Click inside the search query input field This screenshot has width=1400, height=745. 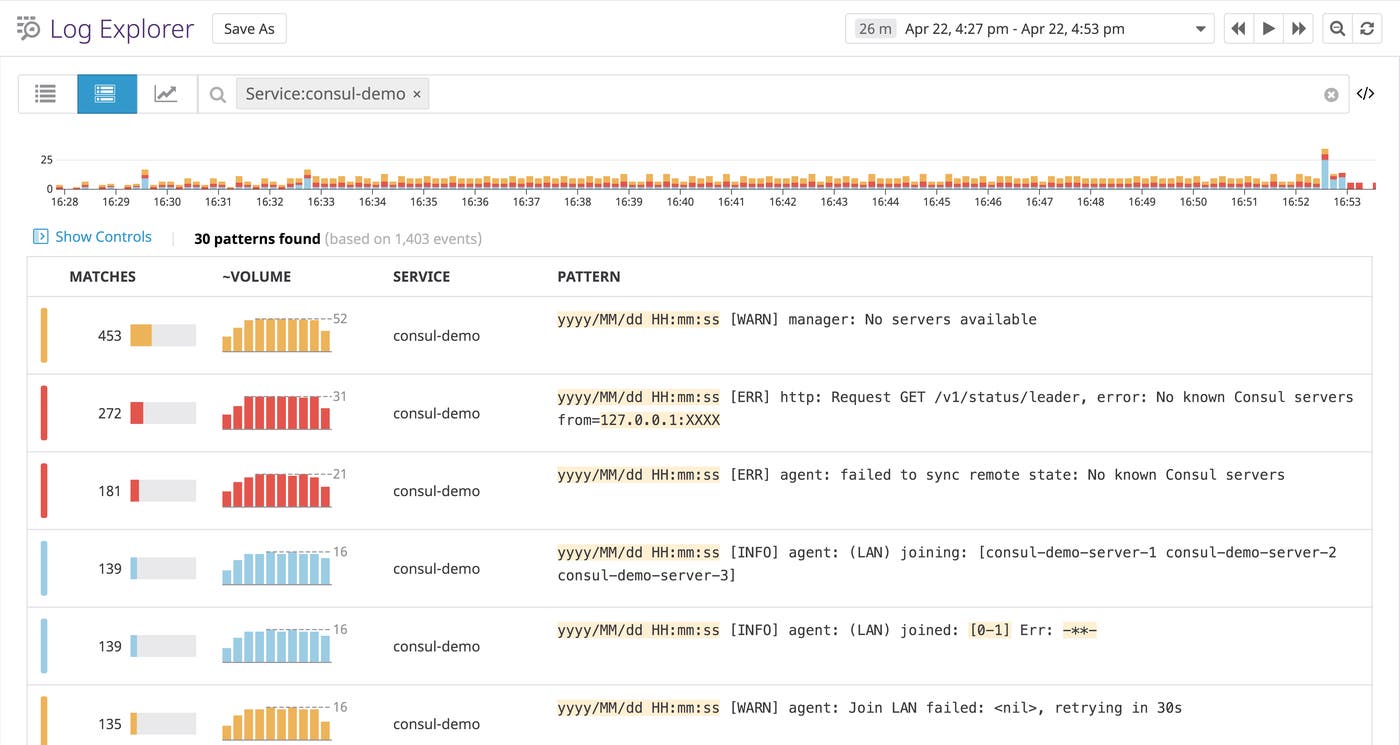click(x=870, y=94)
